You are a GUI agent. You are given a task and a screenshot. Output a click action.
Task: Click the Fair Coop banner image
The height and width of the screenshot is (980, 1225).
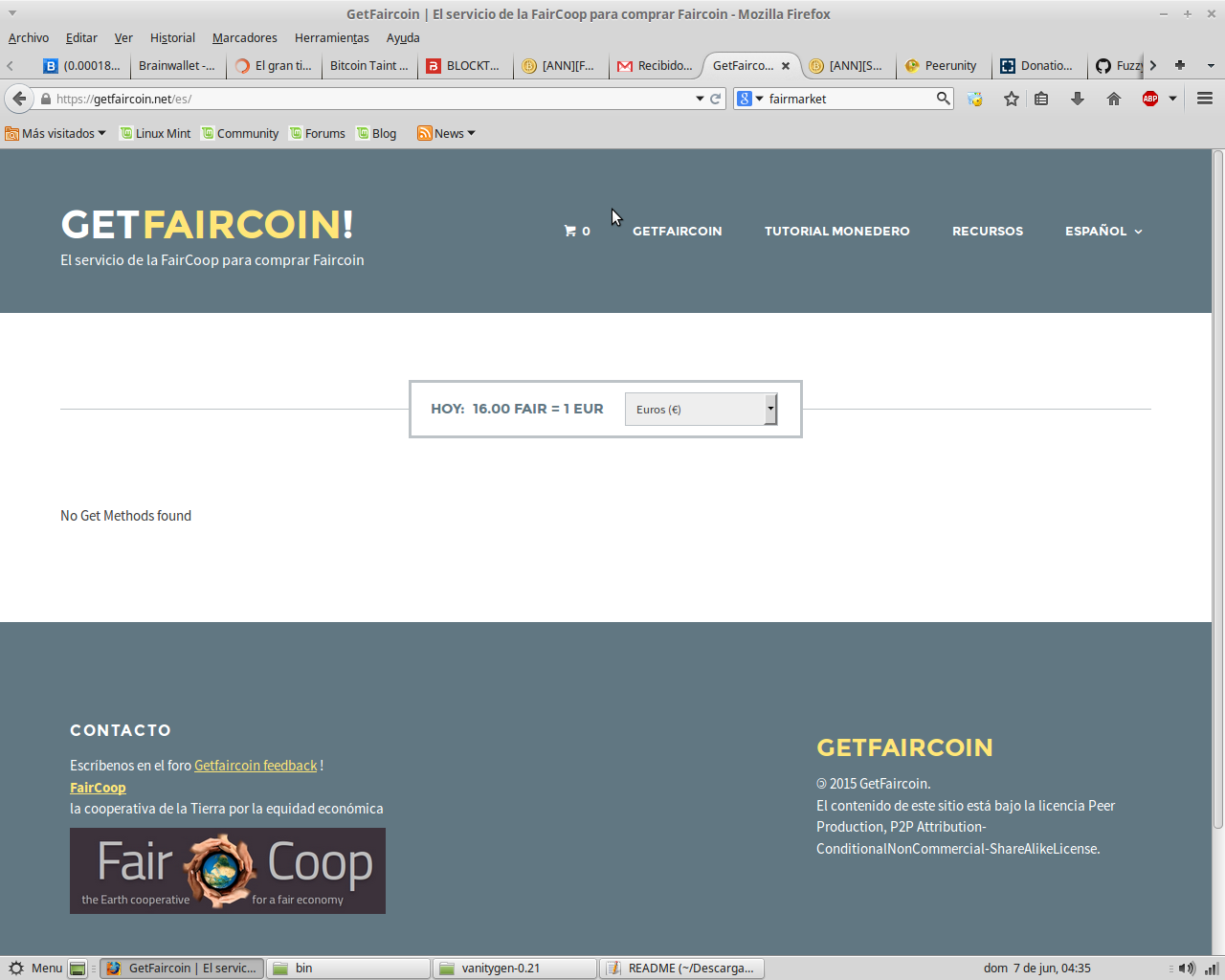coord(228,871)
